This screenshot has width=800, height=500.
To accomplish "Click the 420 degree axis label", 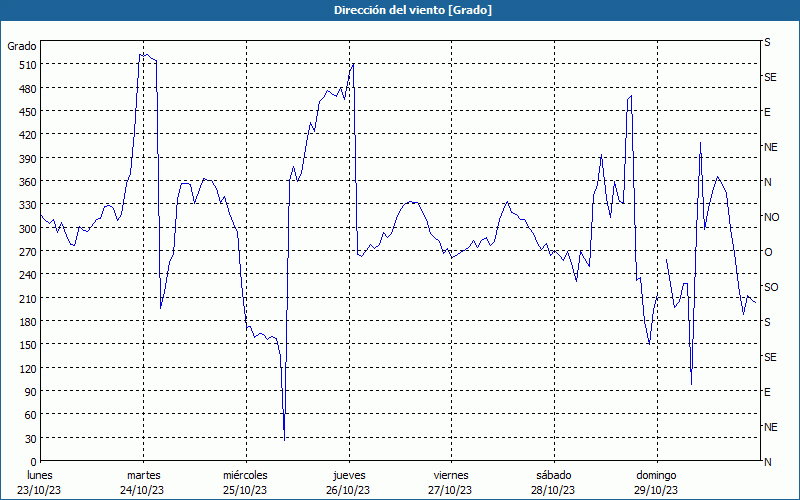I will (x=27, y=135).
